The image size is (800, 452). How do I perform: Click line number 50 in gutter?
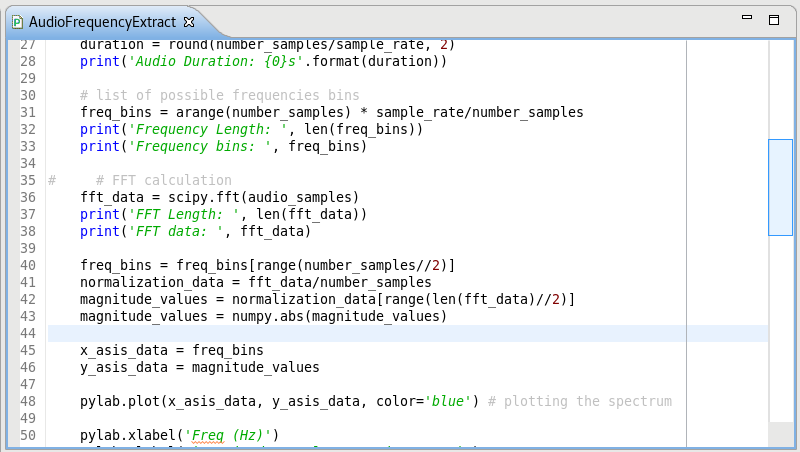point(28,436)
